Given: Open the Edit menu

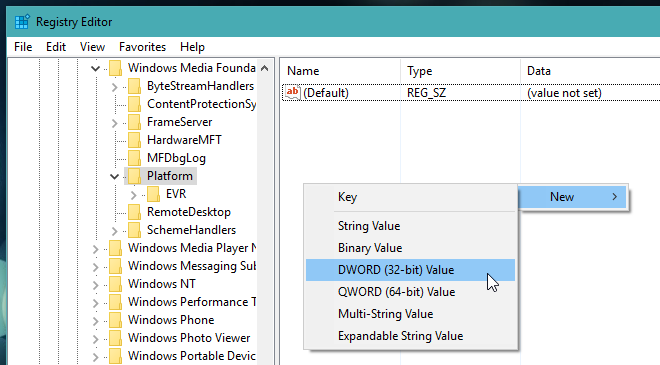Looking at the screenshot, I should pyautogui.click(x=56, y=47).
